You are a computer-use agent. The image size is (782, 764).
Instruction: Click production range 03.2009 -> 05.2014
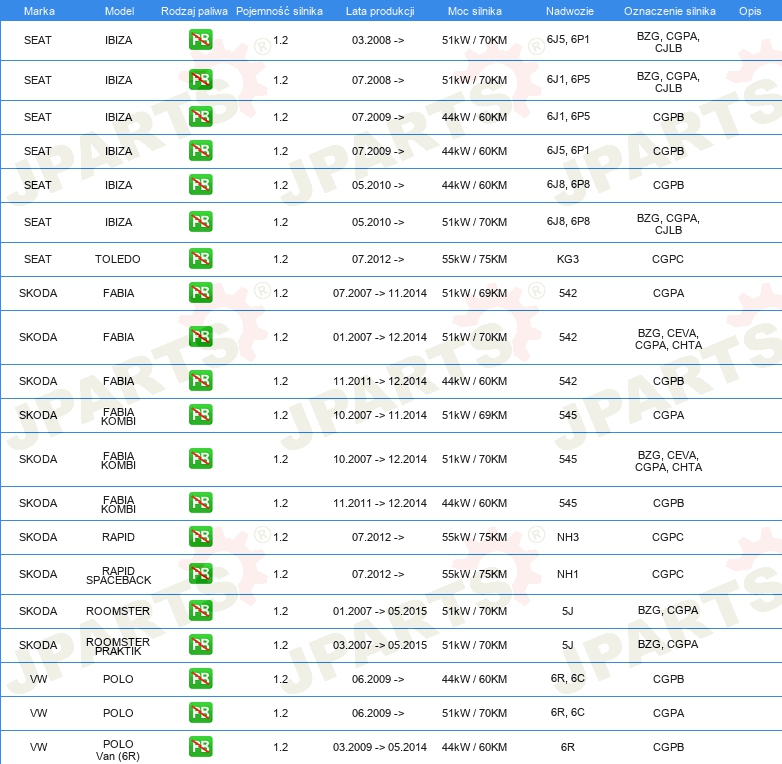[x=380, y=747]
